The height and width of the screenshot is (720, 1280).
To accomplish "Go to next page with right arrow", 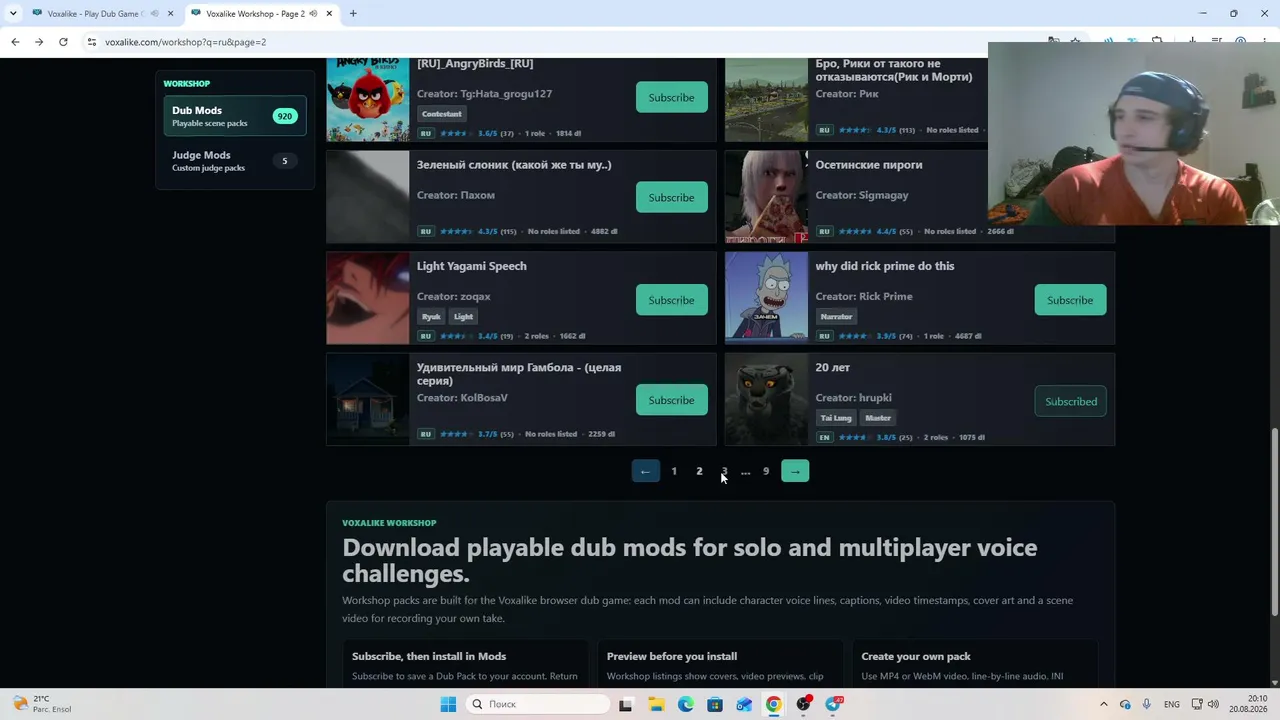I will click(x=795, y=471).
